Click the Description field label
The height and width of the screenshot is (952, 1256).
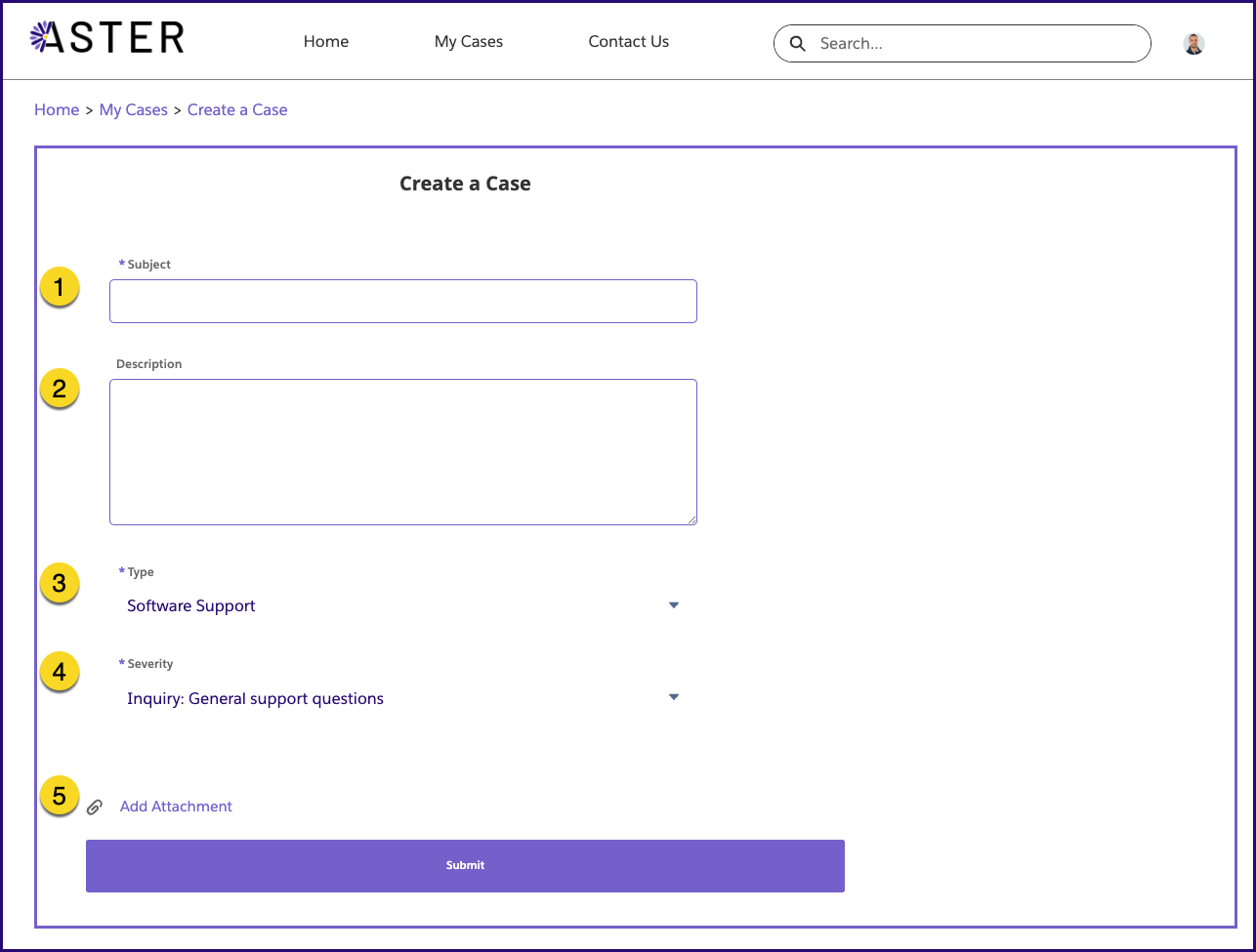tap(149, 364)
